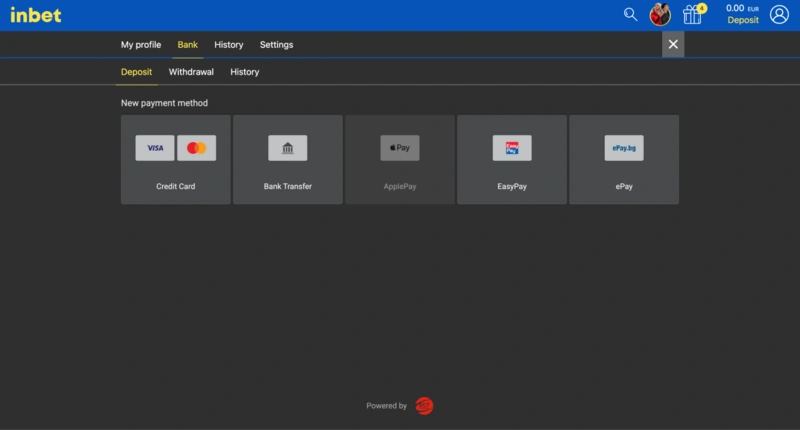Open History sub-tab next to Withdrawal
Image resolution: width=800 pixels, height=430 pixels.
pyautogui.click(x=244, y=72)
